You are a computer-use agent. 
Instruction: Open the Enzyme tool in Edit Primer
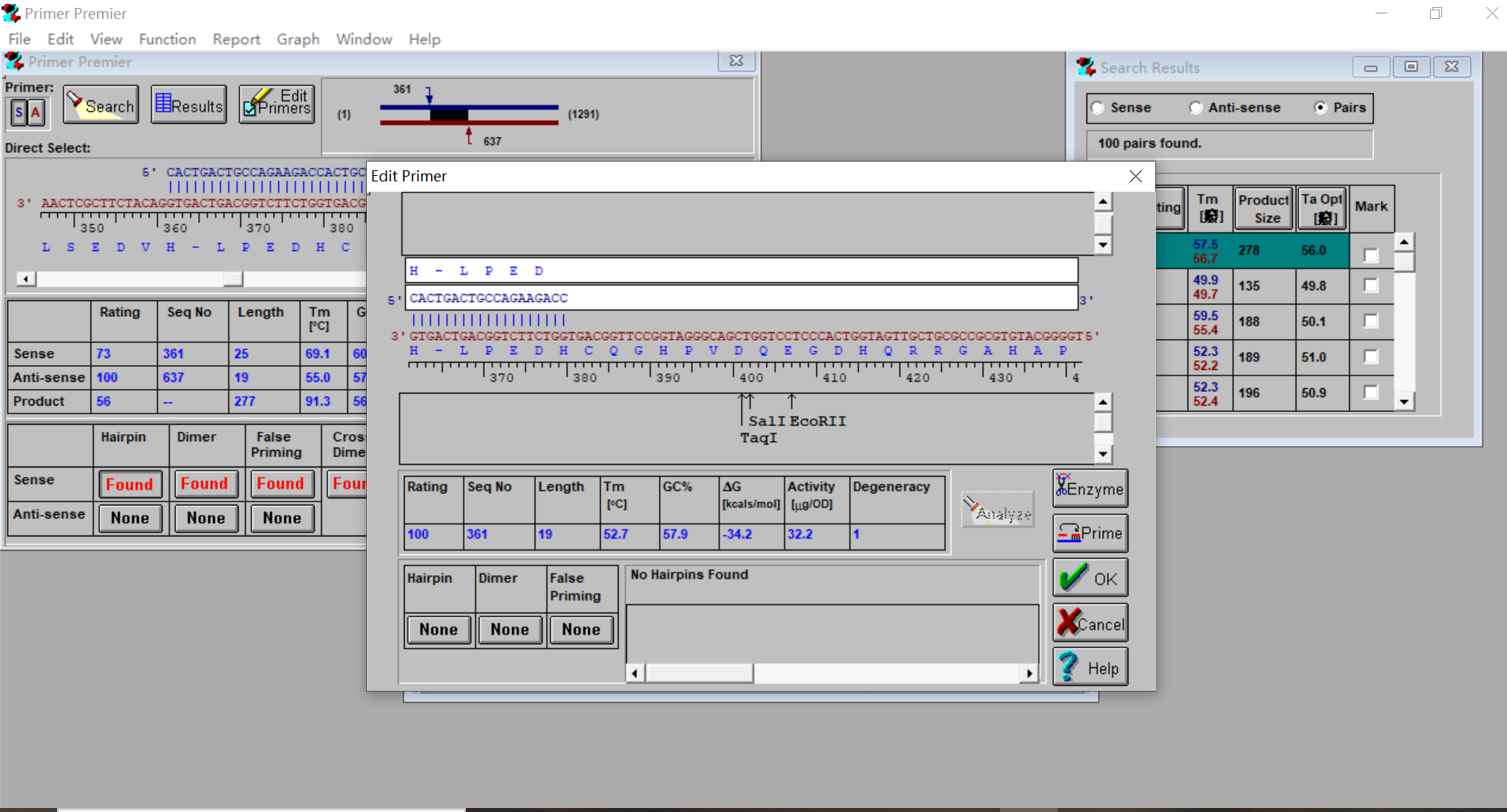click(1089, 489)
